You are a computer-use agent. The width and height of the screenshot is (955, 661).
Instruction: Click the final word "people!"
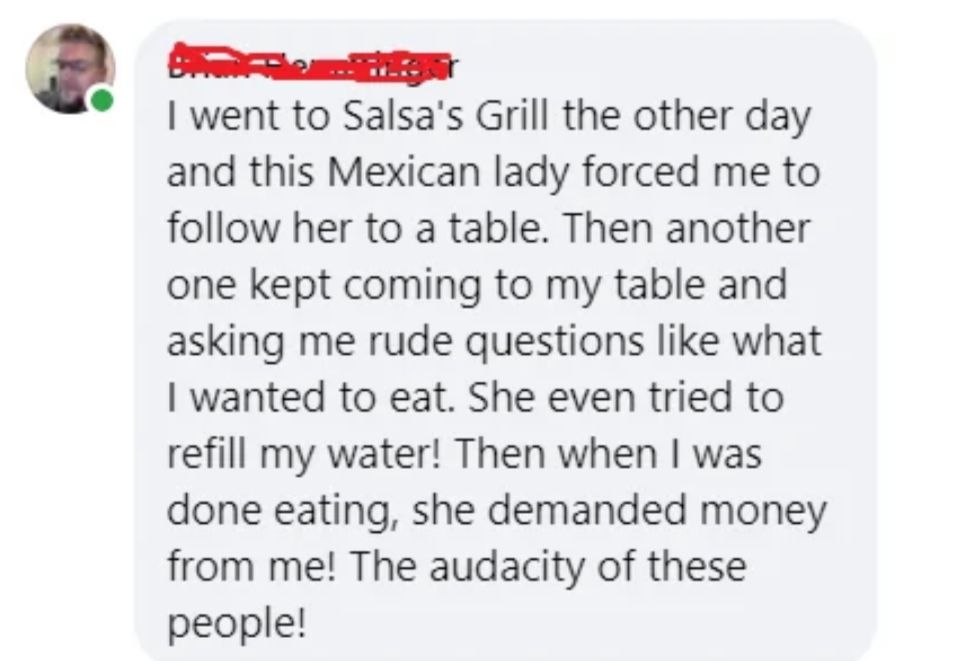(x=233, y=624)
